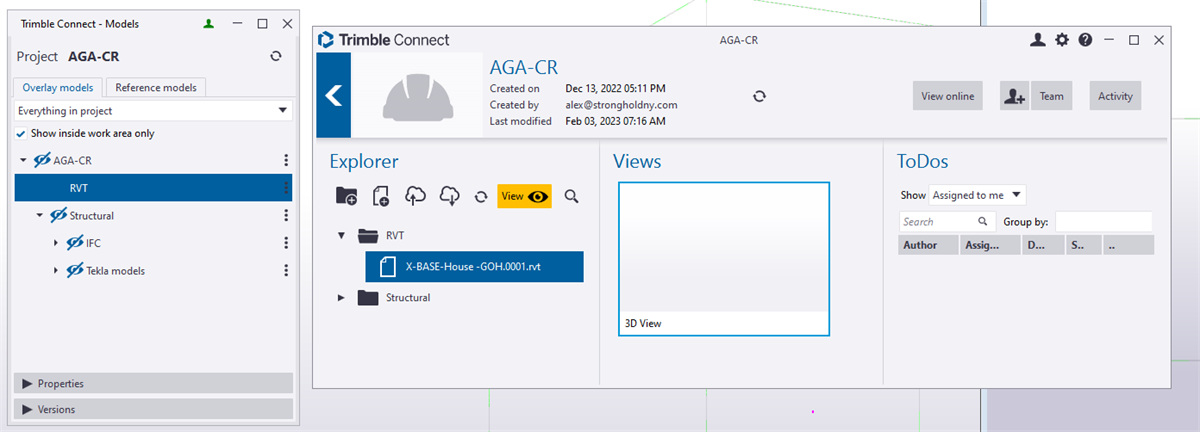Switch to the Overlay models tab
The height and width of the screenshot is (432, 1200).
[58, 87]
